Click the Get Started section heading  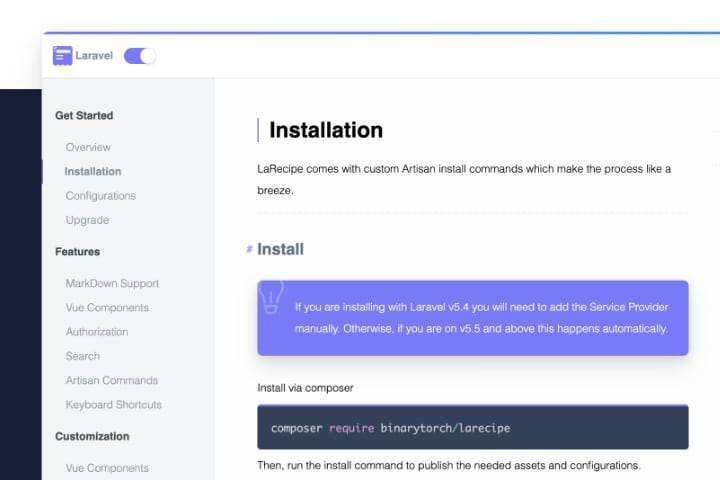click(84, 115)
